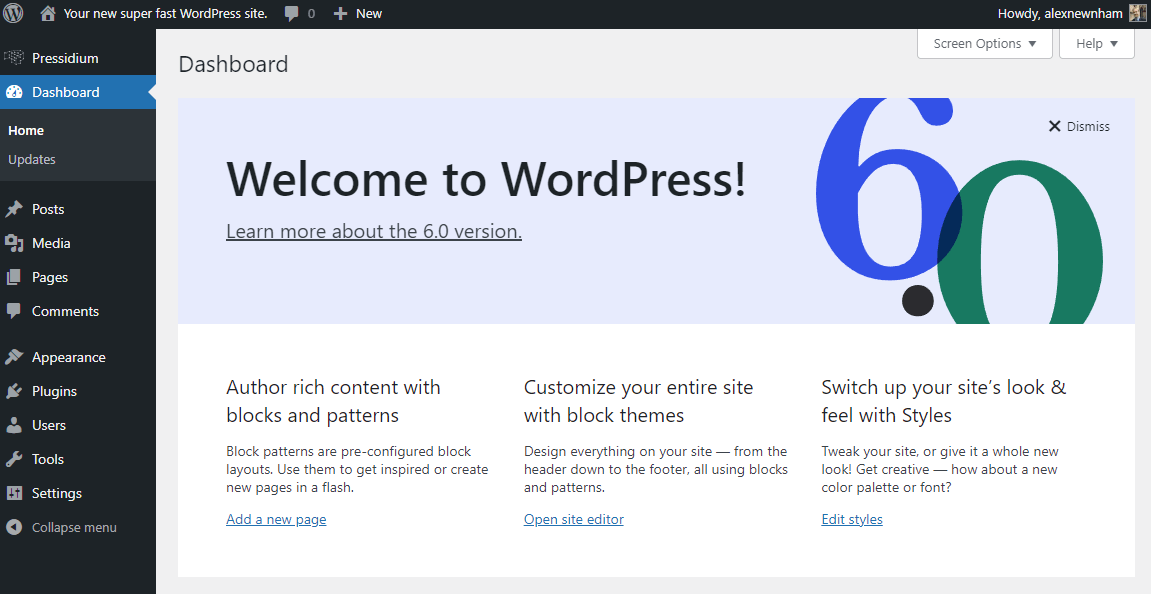The height and width of the screenshot is (594, 1151).
Task: Click the 'Edit styles' link
Action: (852, 519)
